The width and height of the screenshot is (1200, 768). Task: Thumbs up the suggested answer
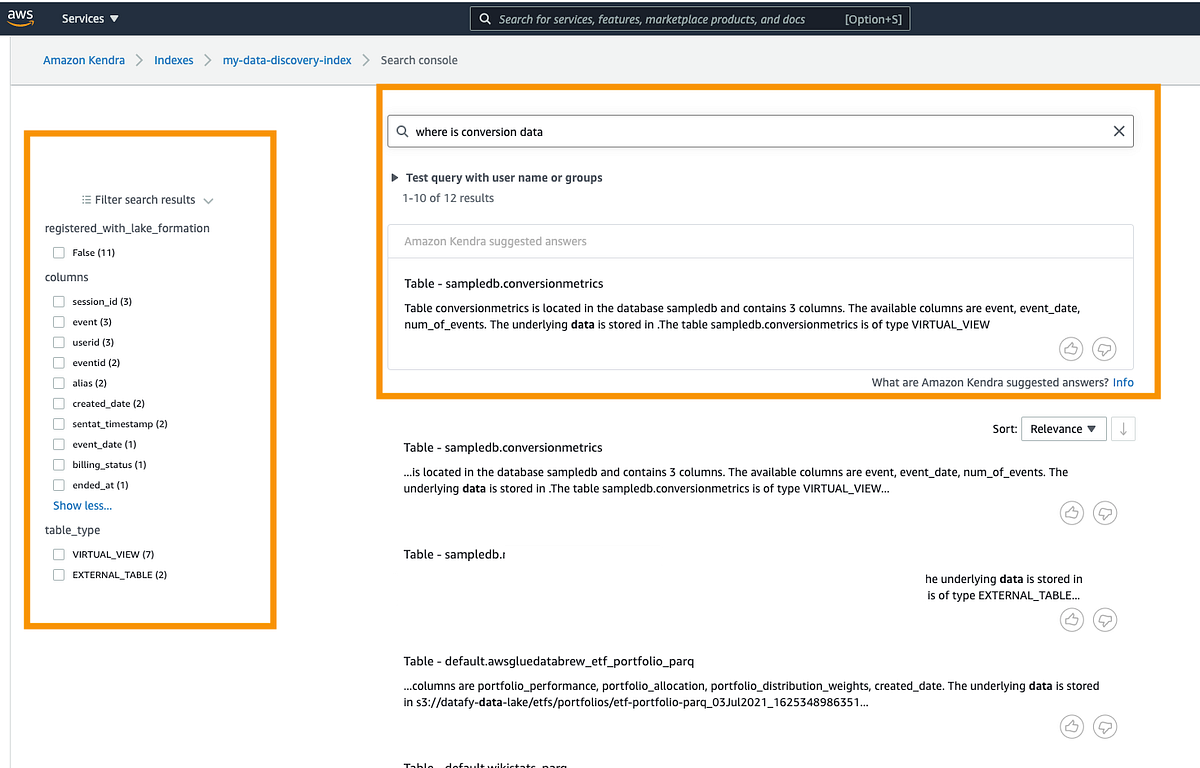1072,349
